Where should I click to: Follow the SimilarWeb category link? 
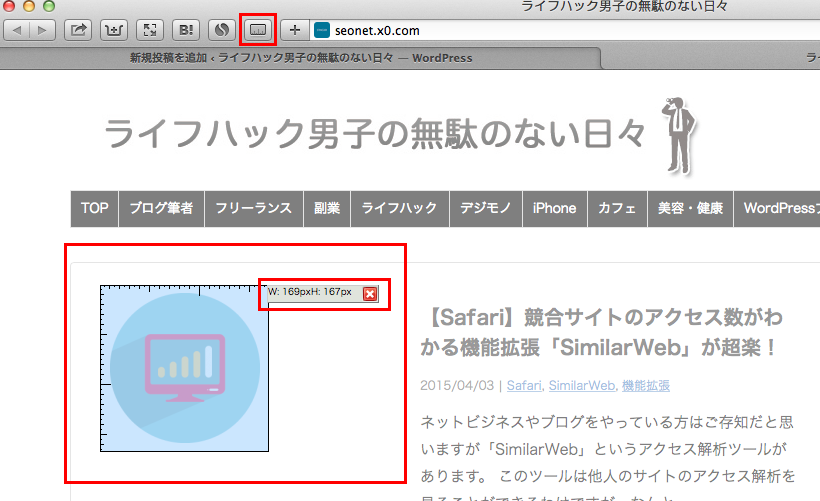click(582, 386)
